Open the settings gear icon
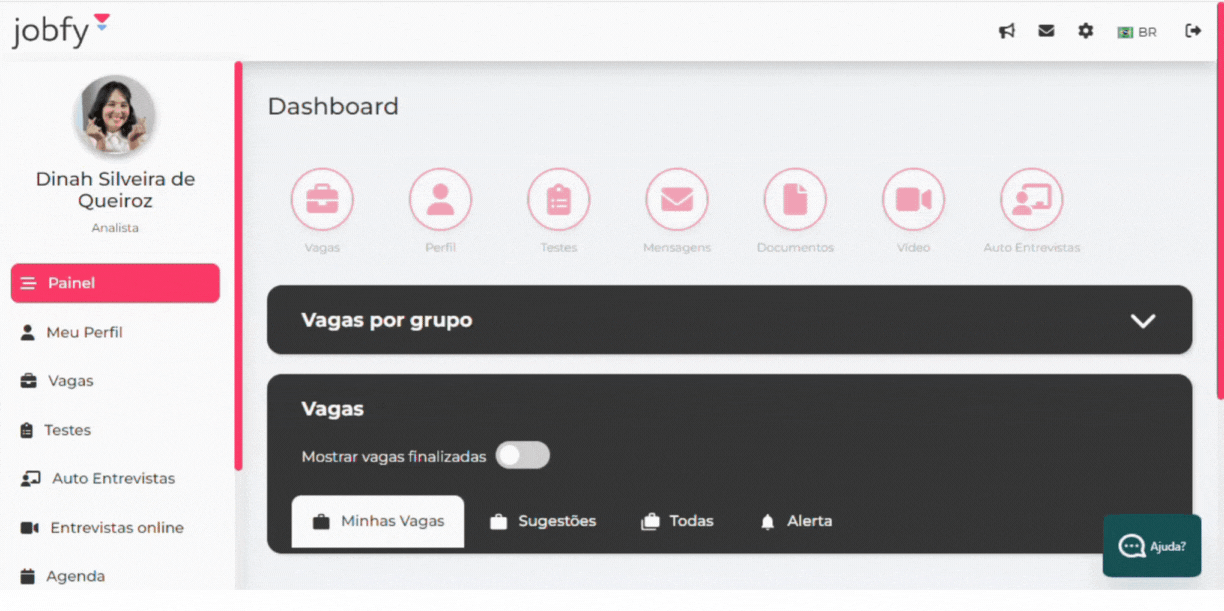Screen dimensions: 1224x611 (x=1085, y=31)
